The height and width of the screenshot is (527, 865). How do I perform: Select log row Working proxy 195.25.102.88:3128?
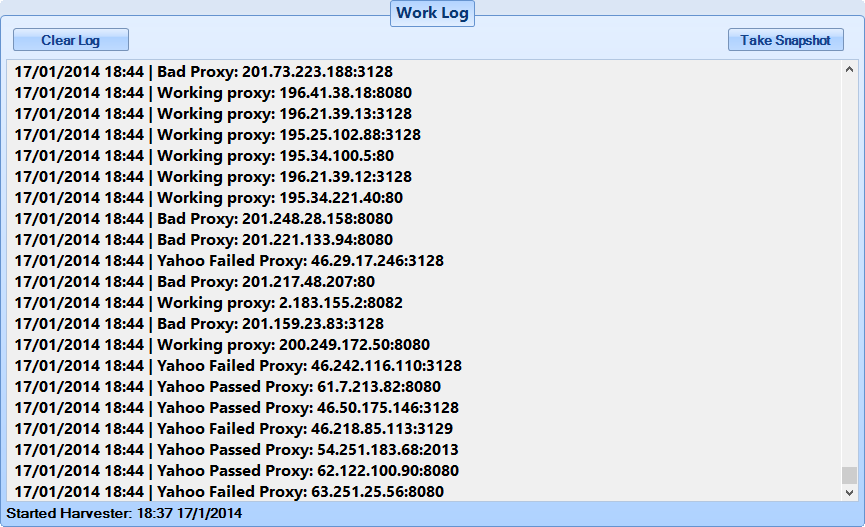217,135
